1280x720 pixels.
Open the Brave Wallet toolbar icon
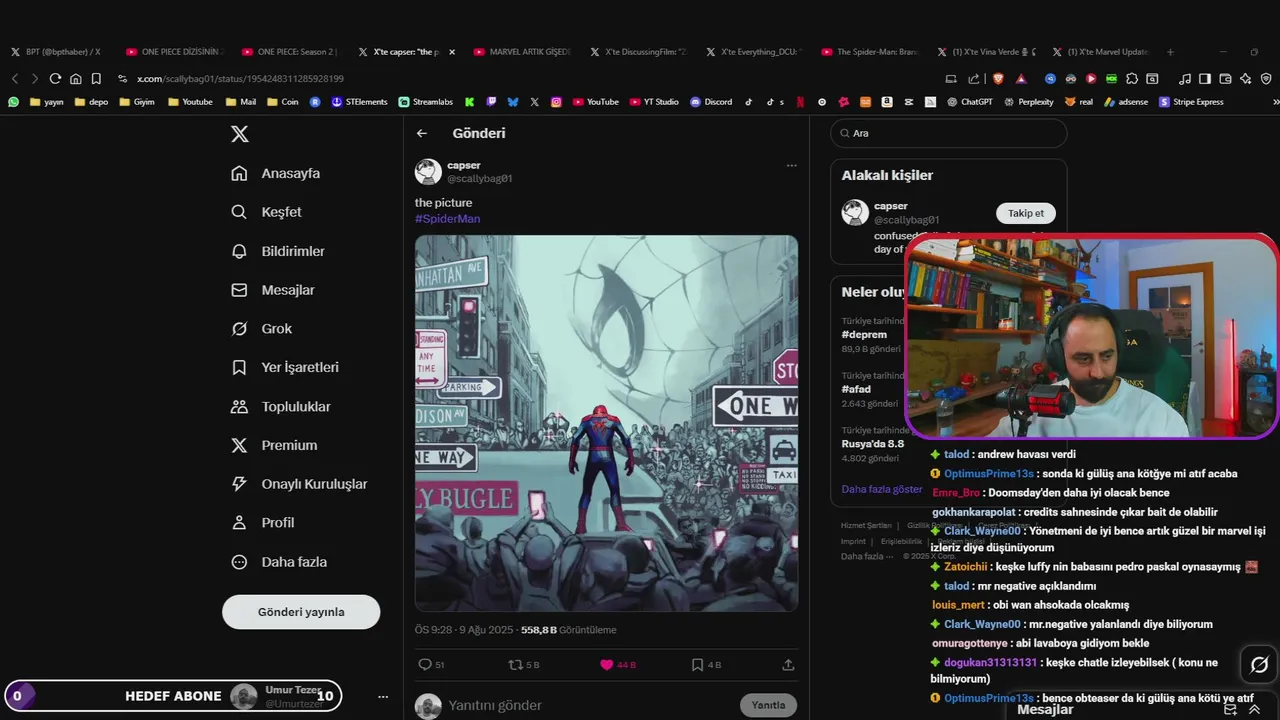[1225, 79]
